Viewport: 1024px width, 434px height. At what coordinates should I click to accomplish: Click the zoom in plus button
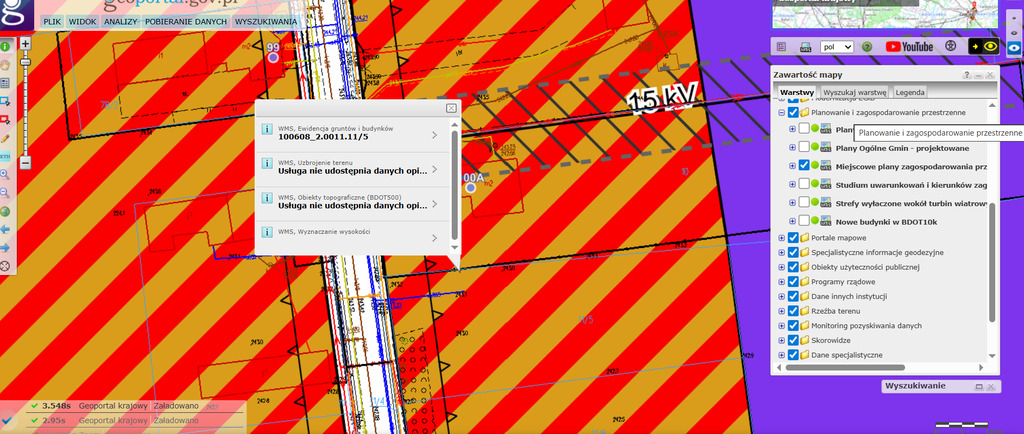tap(26, 44)
